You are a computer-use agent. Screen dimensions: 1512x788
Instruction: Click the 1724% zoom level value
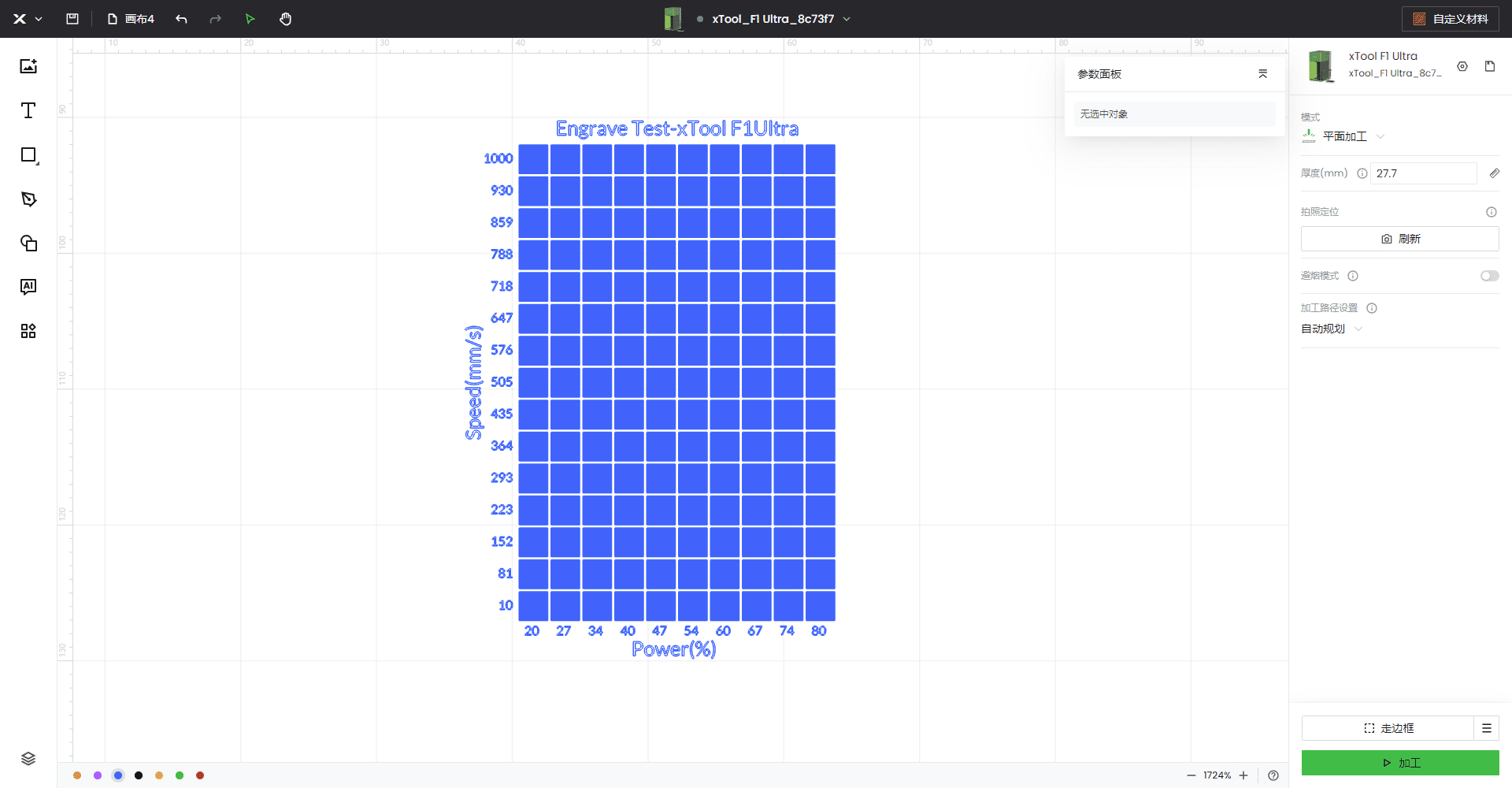(x=1217, y=775)
